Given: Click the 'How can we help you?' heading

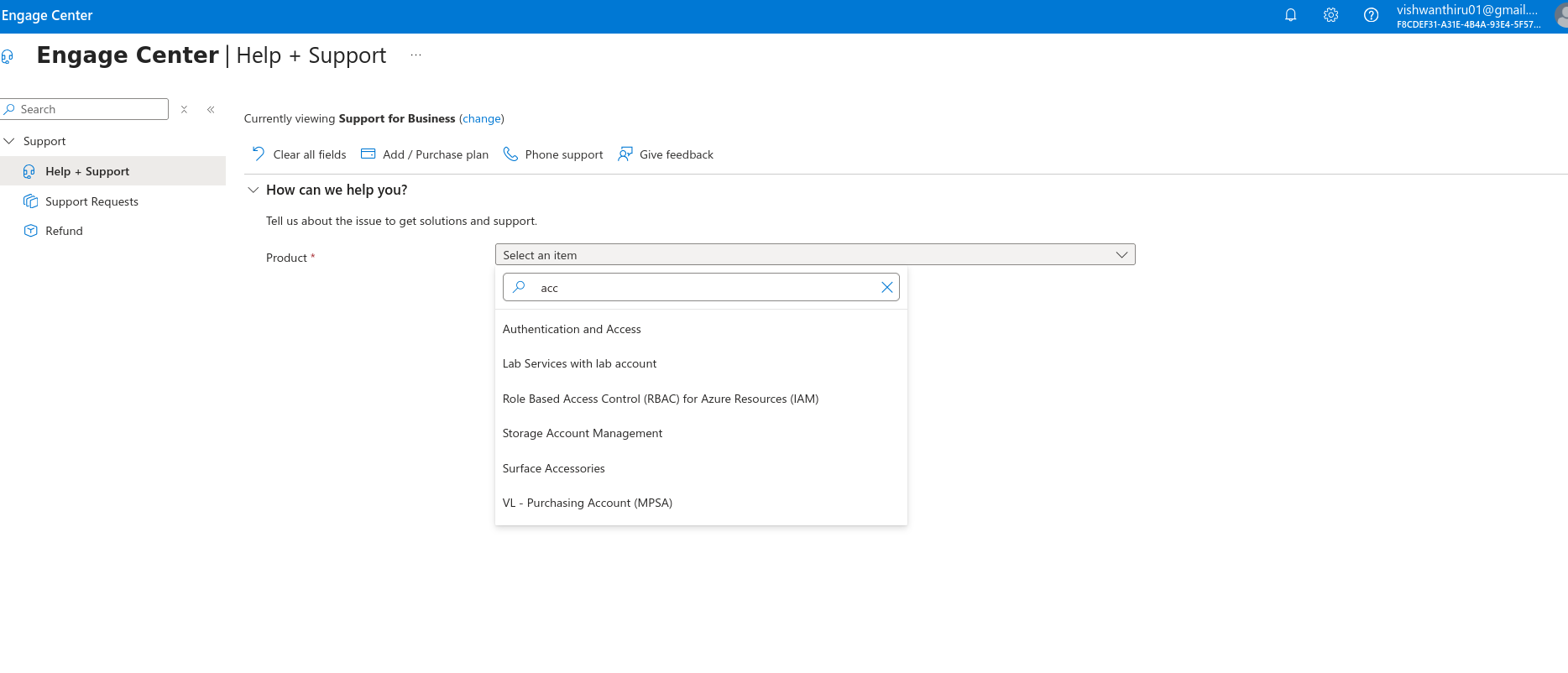Looking at the screenshot, I should [x=337, y=190].
